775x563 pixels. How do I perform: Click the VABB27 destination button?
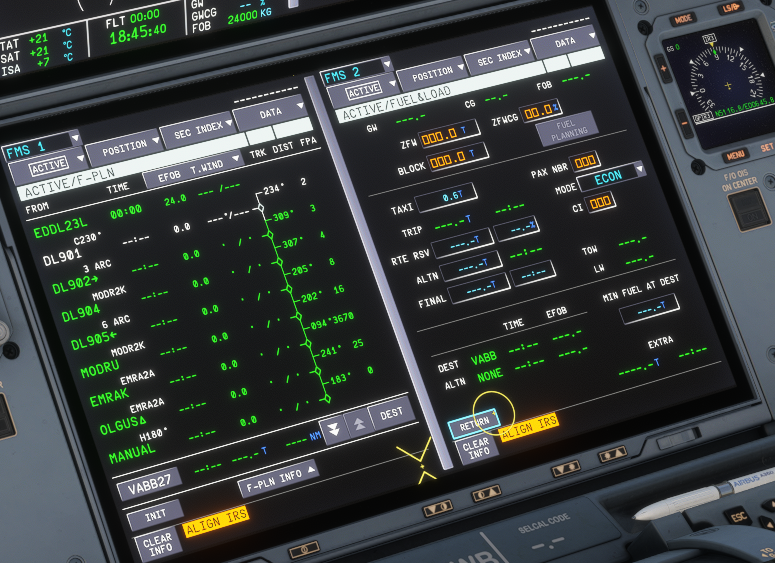coord(149,485)
